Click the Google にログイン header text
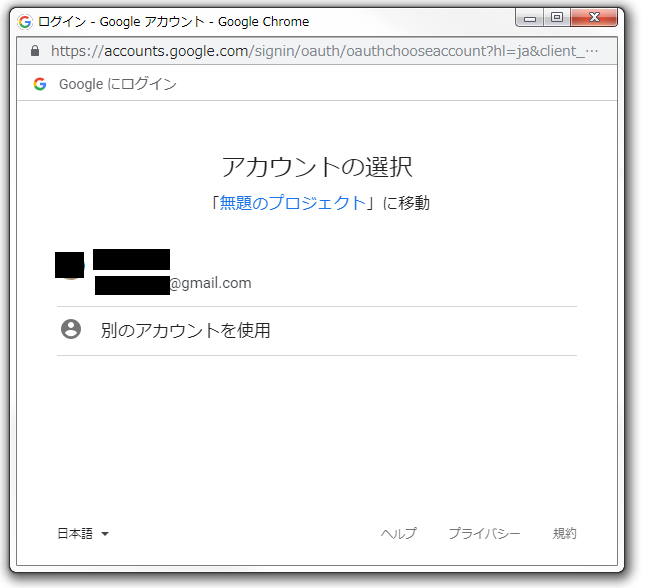This screenshot has height=588, width=655. pos(118,84)
